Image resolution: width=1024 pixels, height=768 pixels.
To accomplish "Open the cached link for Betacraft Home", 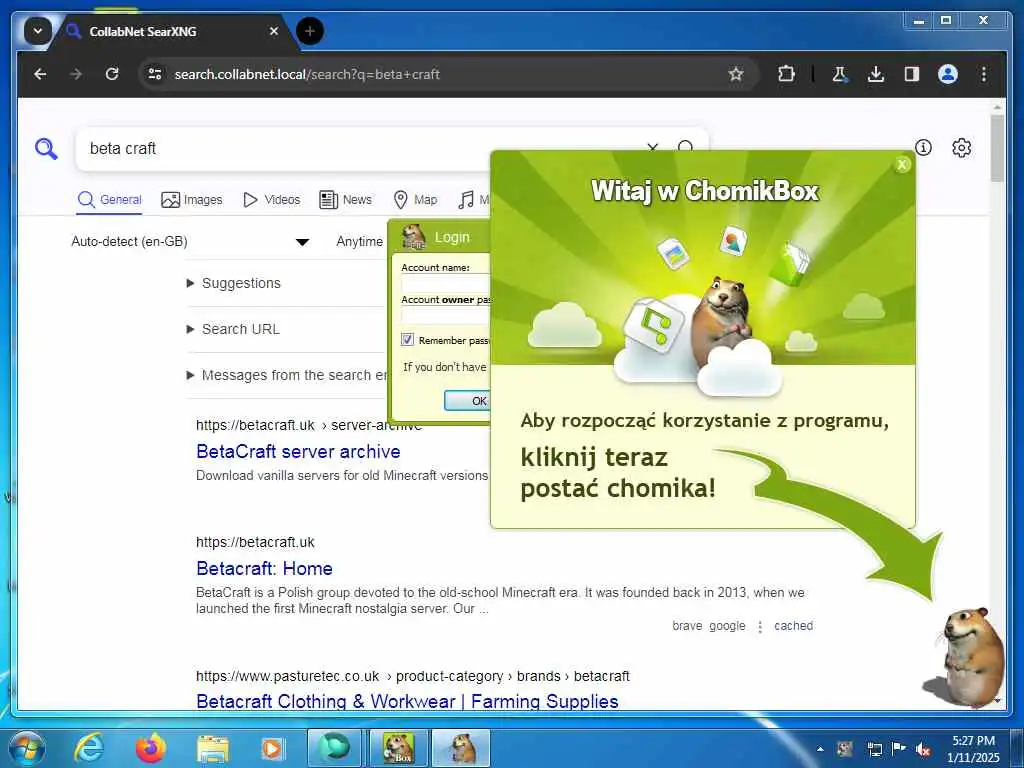I will (x=793, y=626).
